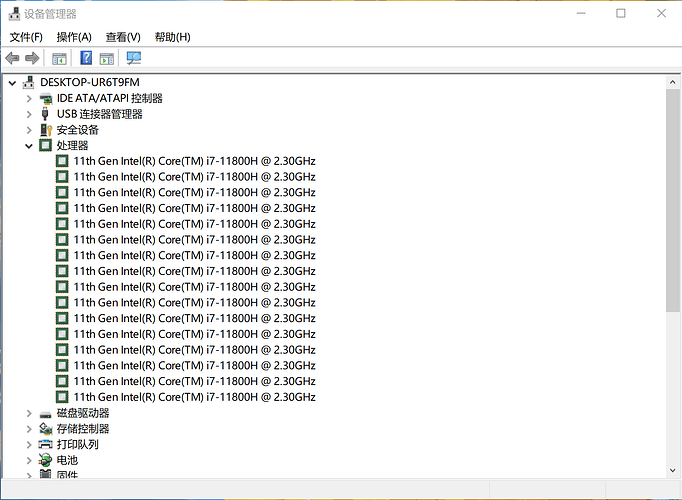Click the vertical scrollbar thumb
Screen dimensions: 682x500
672,200
